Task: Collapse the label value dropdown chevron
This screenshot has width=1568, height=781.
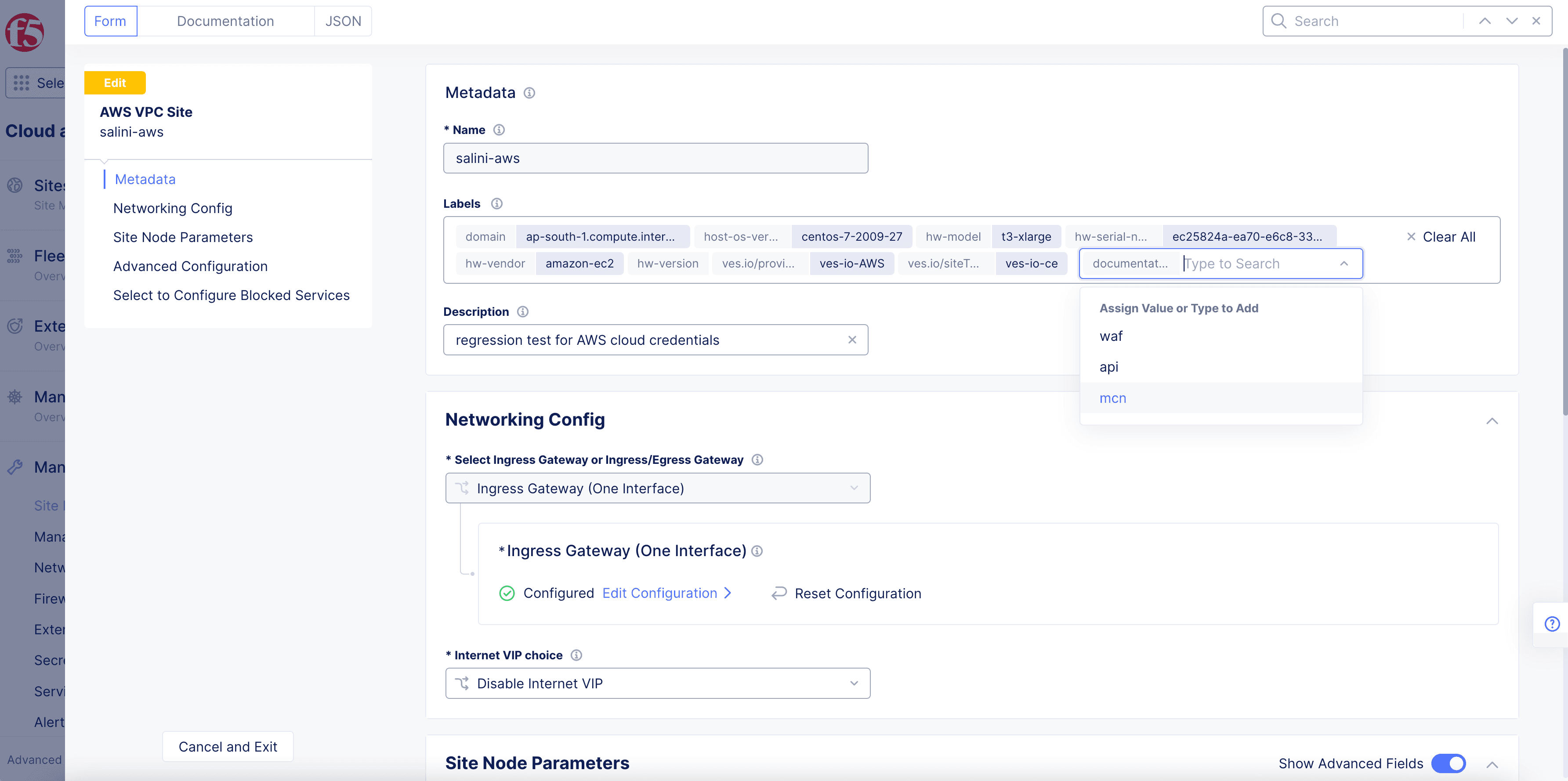Action: coord(1344,264)
